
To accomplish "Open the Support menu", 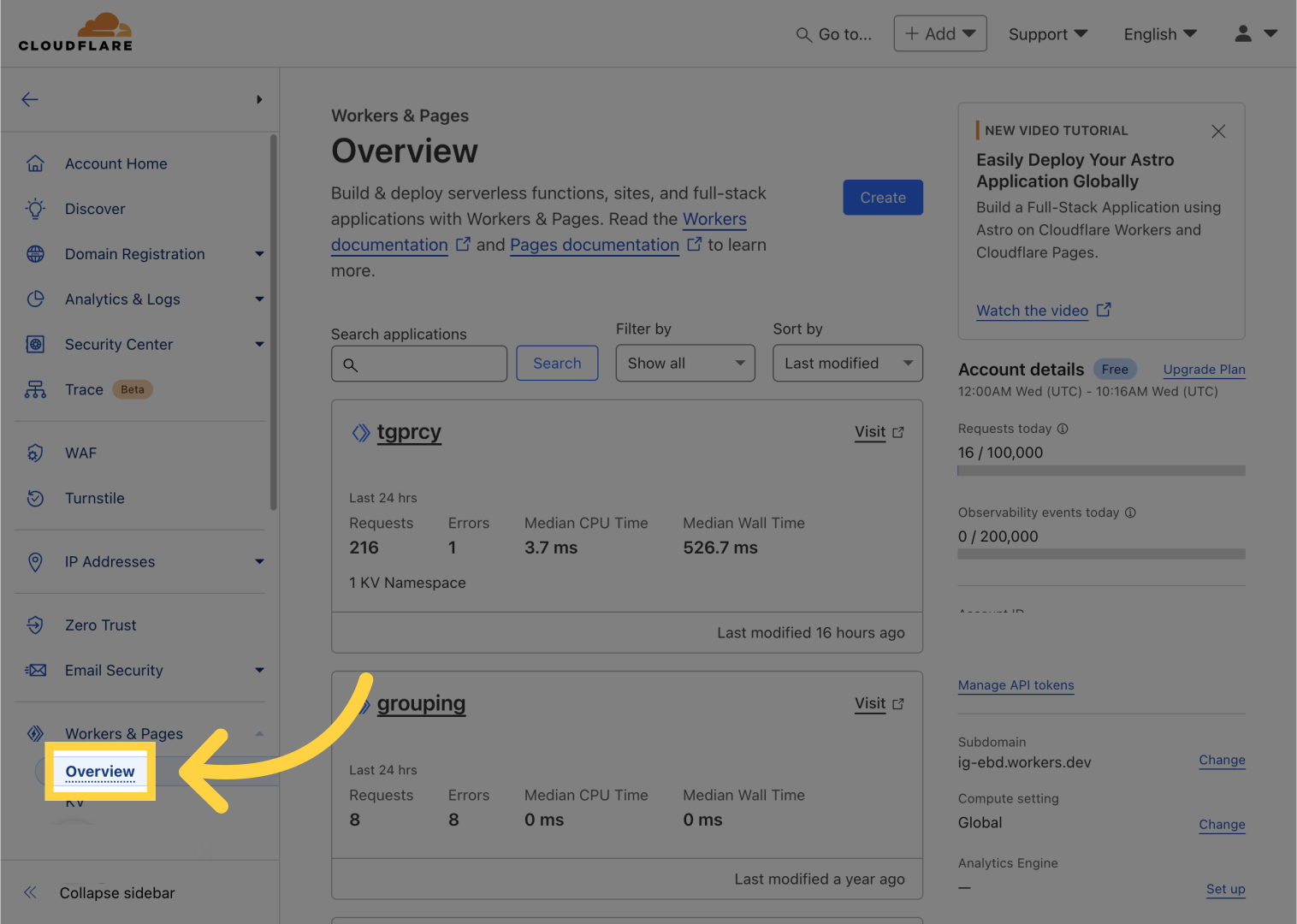I will click(1048, 34).
